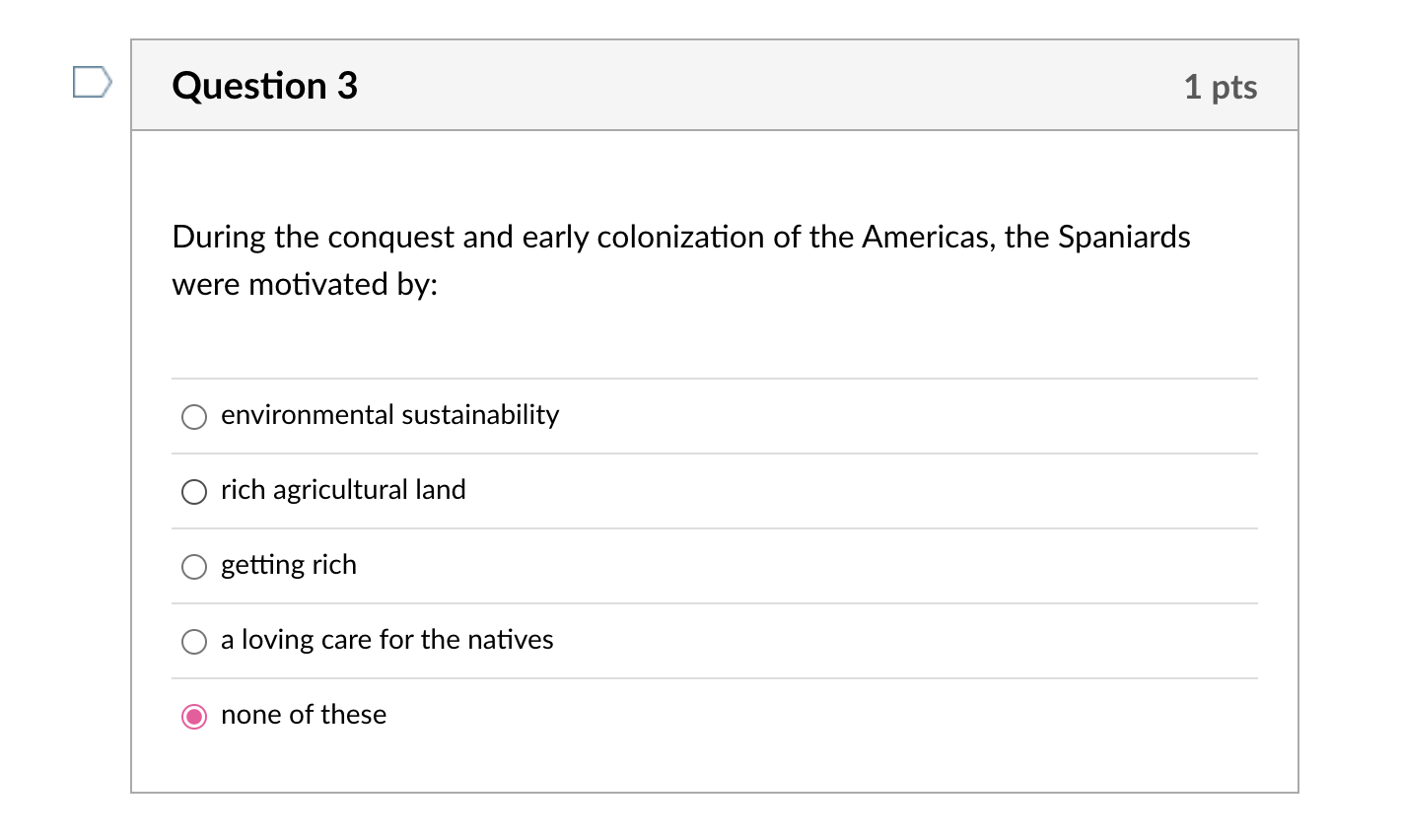
Task: Pick 'a loving care for the natives' option
Action: (x=194, y=642)
